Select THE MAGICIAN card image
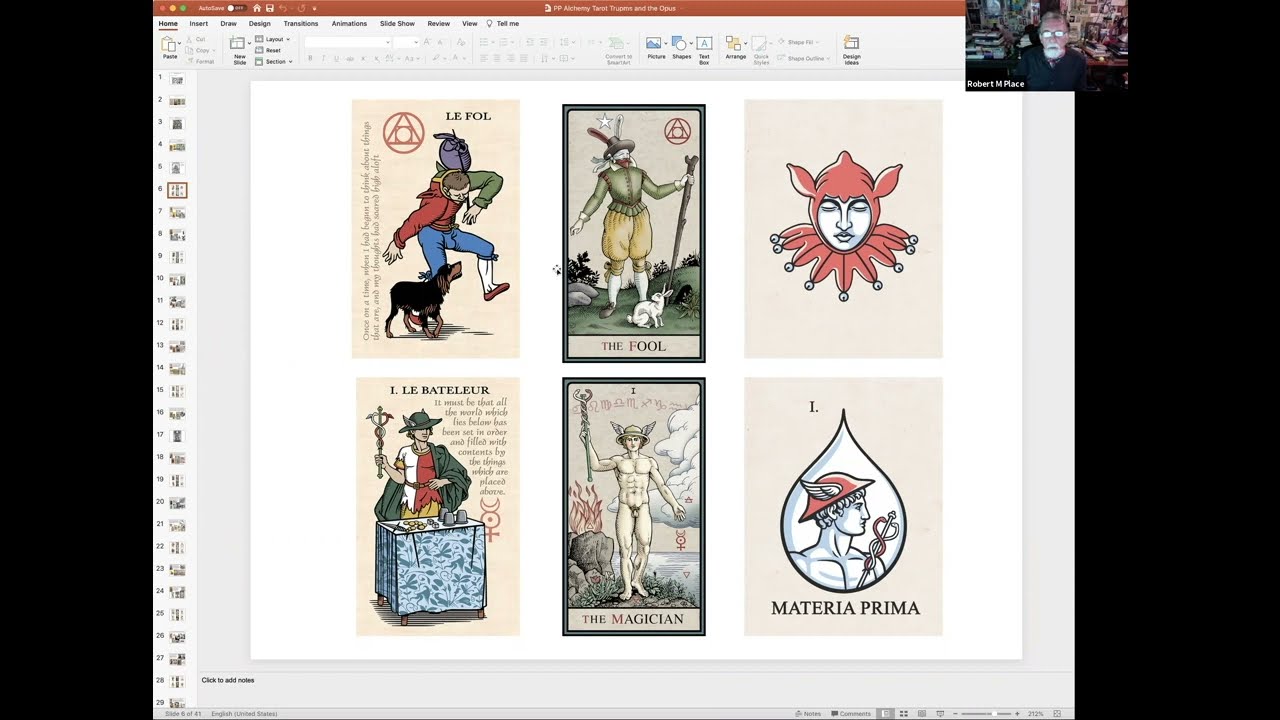1280x720 pixels. 634,506
